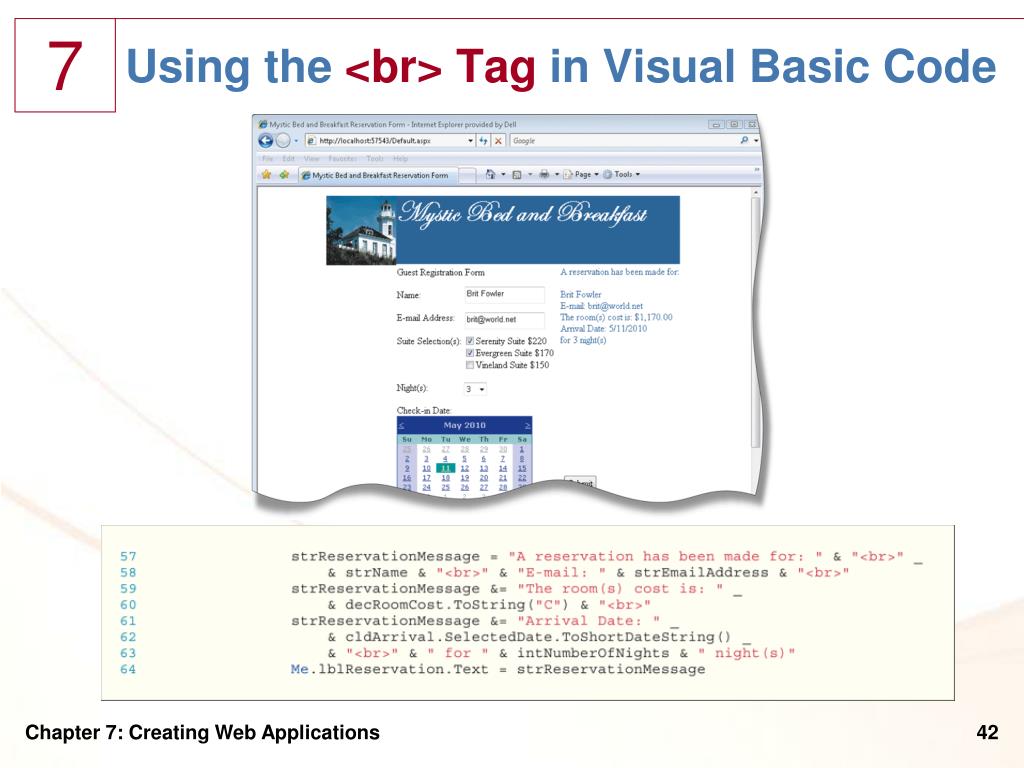Go to previous month in calendar
Viewport: 1024px width, 768px height.
[x=402, y=426]
